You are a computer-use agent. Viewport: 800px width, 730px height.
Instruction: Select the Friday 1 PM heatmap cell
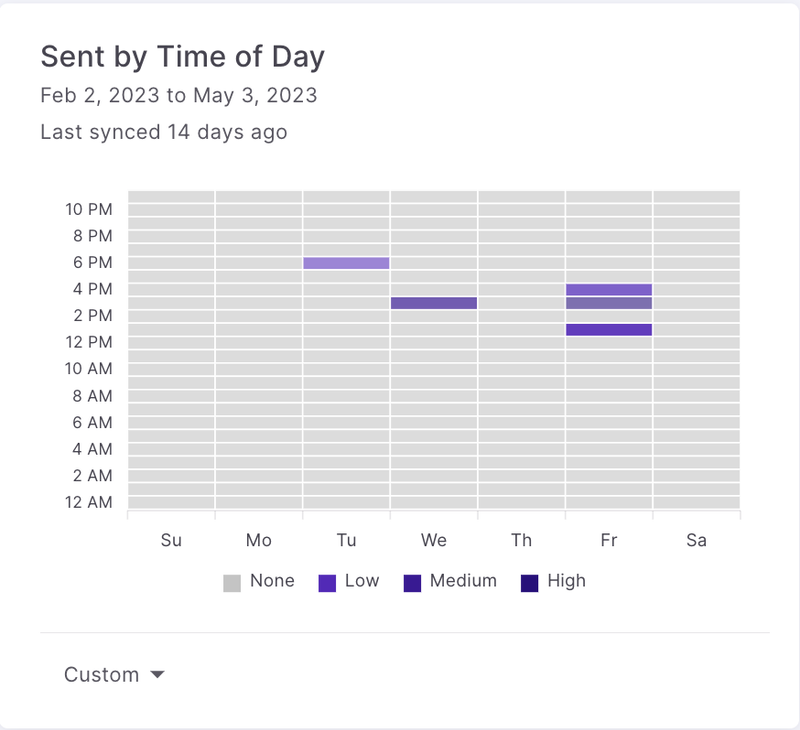(609, 329)
